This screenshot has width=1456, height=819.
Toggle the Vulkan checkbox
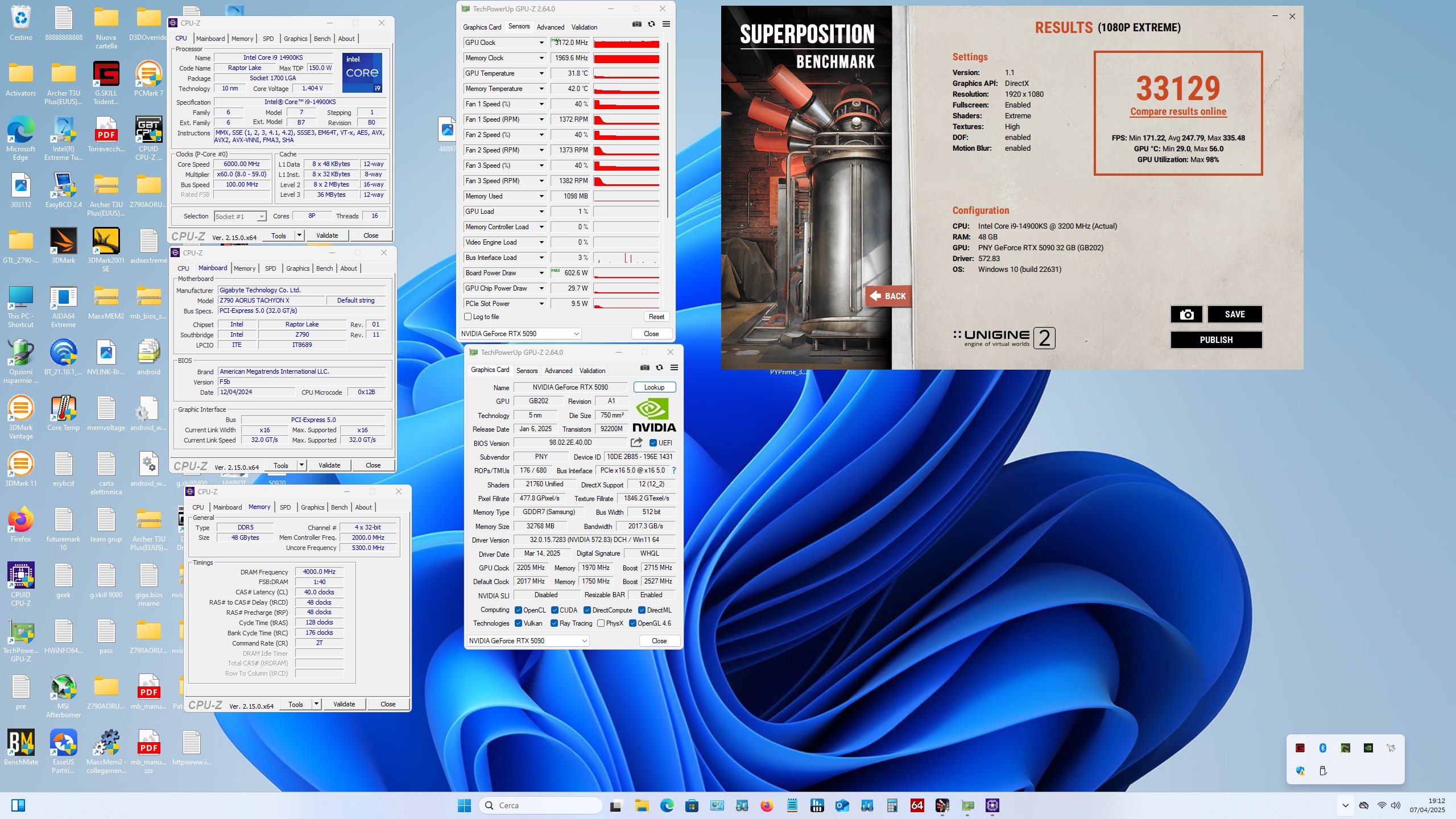coord(518,623)
